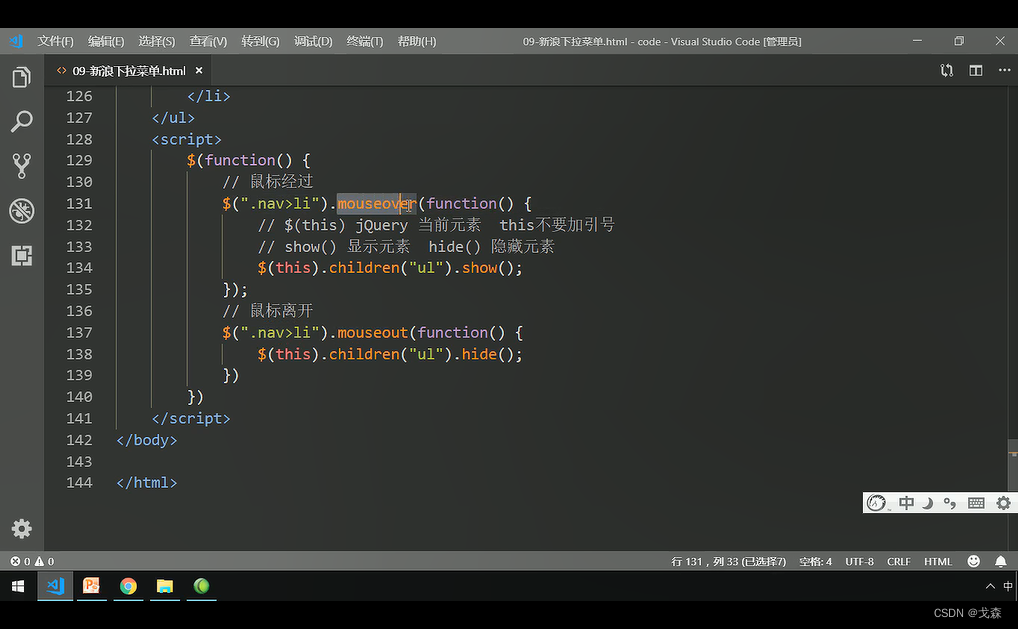Screen dimensions: 1018x629
Task: Open the 帮助(H) menu
Action: [x=417, y=42]
